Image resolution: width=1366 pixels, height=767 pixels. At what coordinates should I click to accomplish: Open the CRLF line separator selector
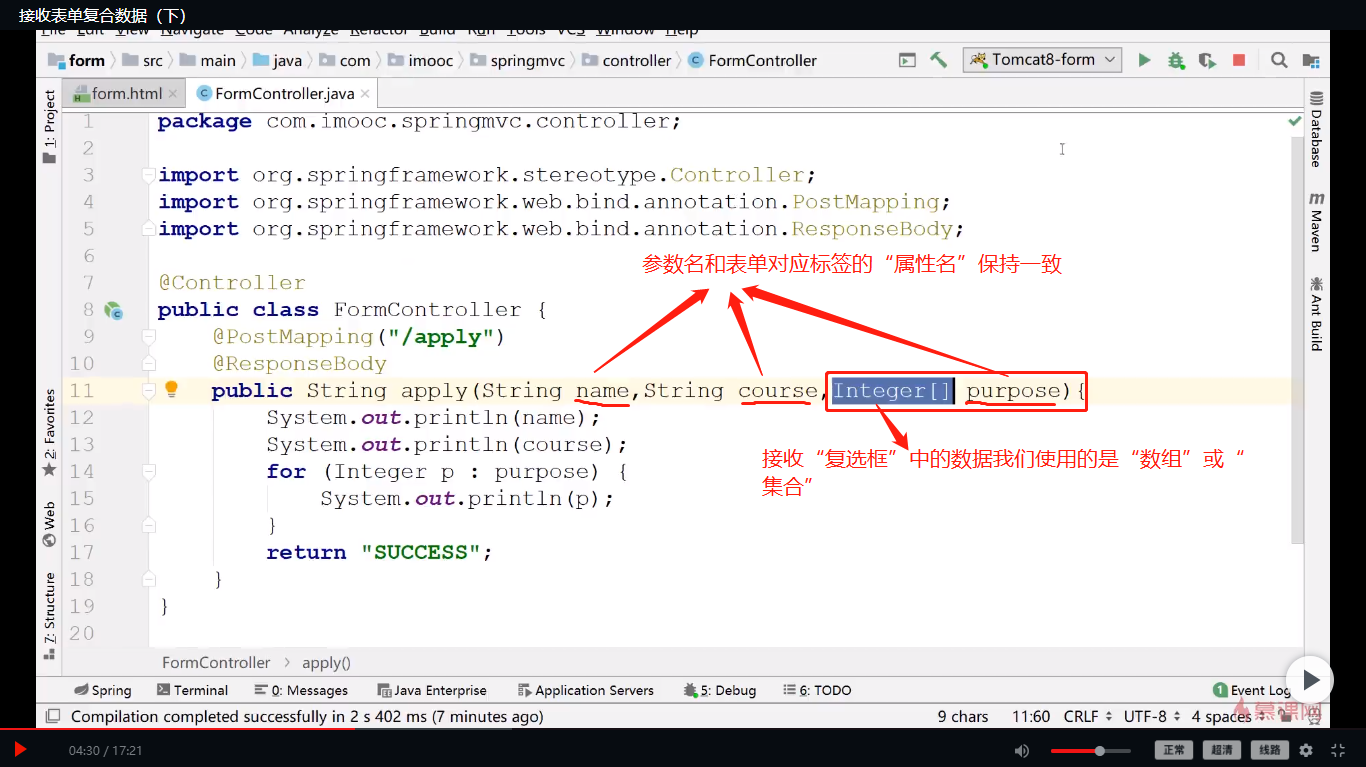[1087, 716]
